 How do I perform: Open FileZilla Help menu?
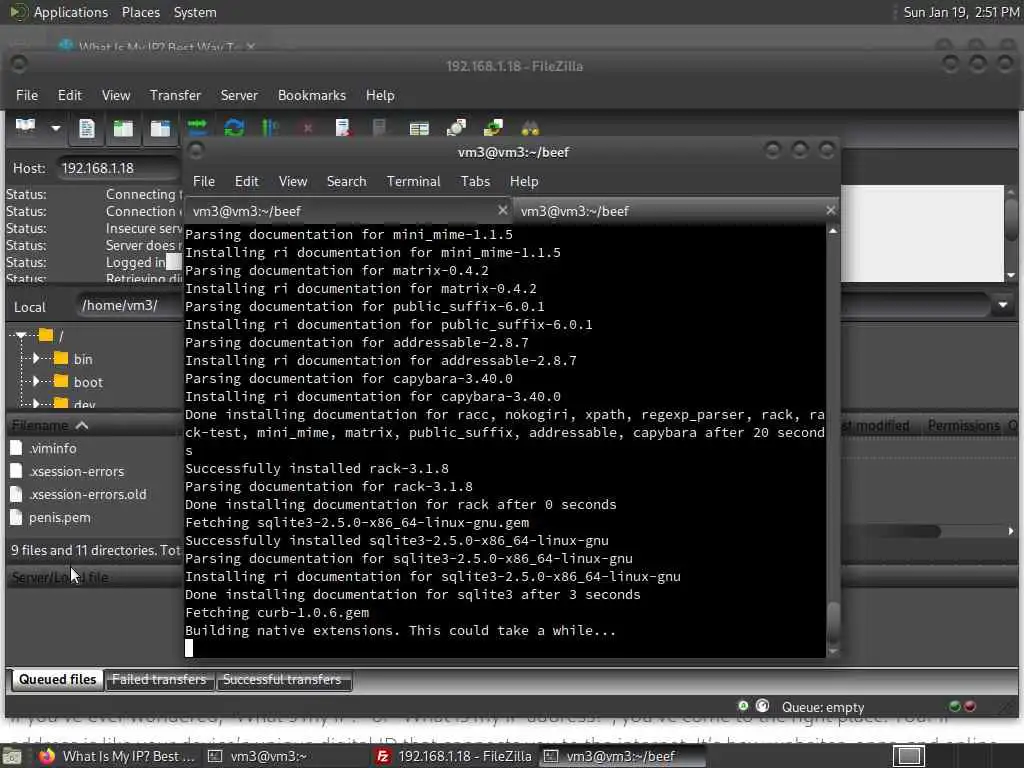[380, 95]
